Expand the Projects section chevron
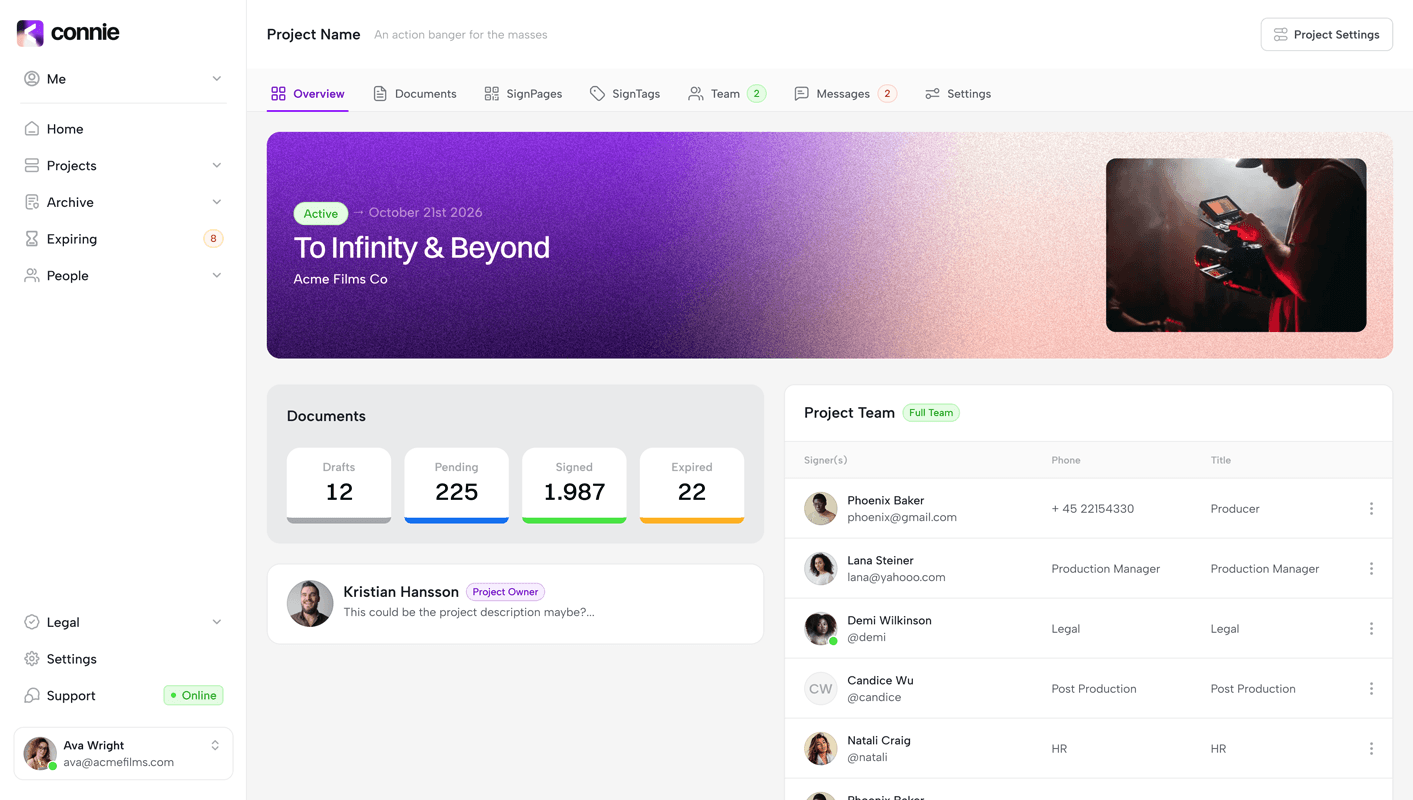1413x800 pixels. [x=216, y=166]
